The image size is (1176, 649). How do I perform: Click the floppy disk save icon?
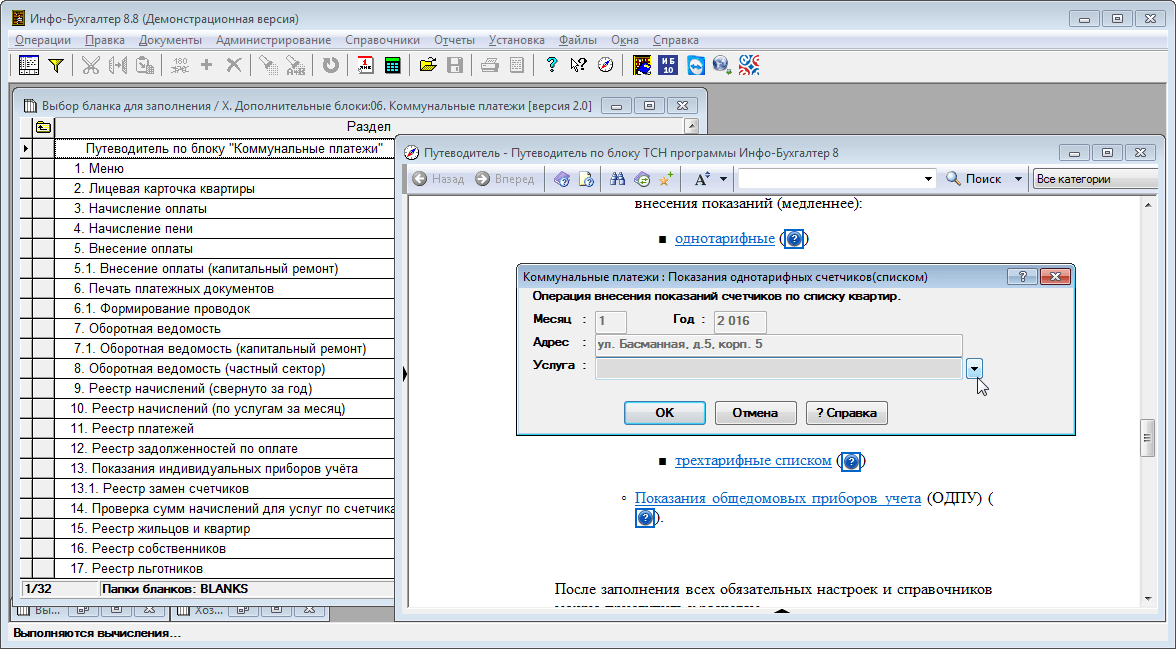[x=454, y=65]
